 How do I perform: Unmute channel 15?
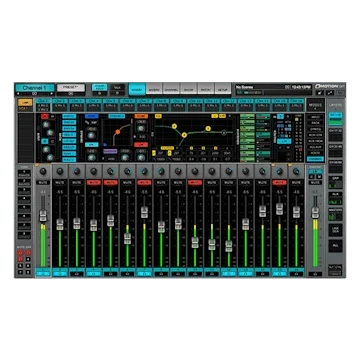[x=279, y=183]
